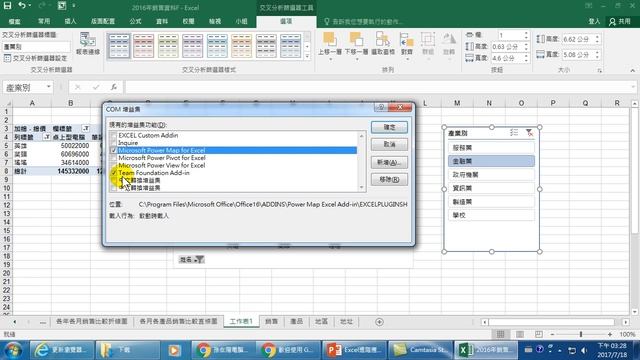Screen dimensions: 640x360
Task: Open Internet Explorer from the taskbar
Action: 61,350
